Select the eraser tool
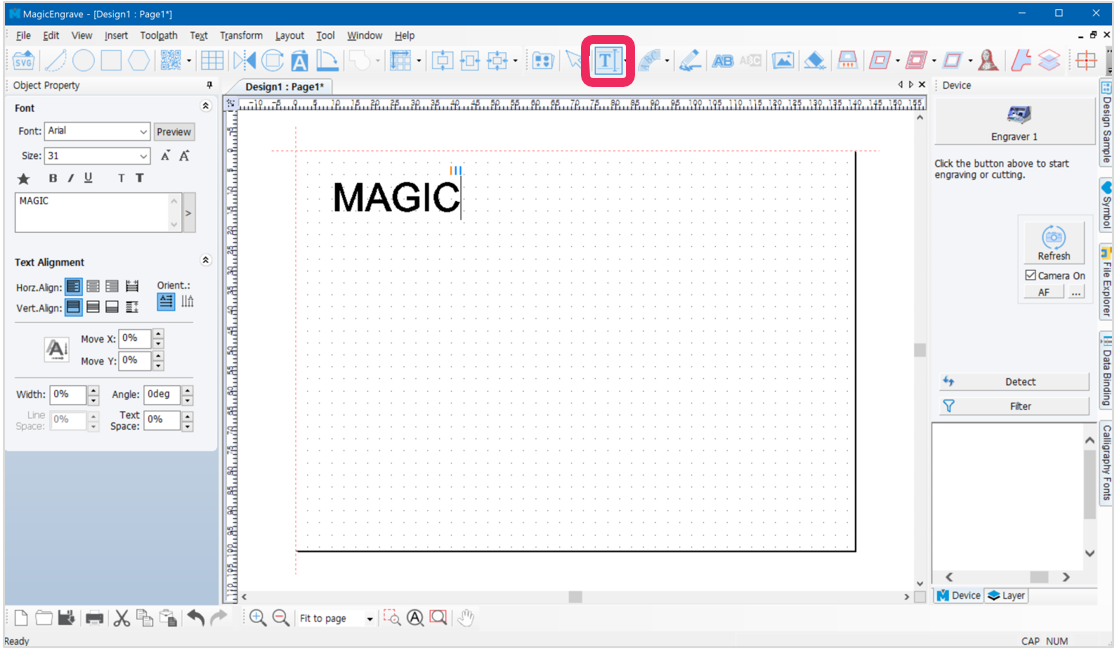Screen dimensions: 1115x651 (814, 61)
